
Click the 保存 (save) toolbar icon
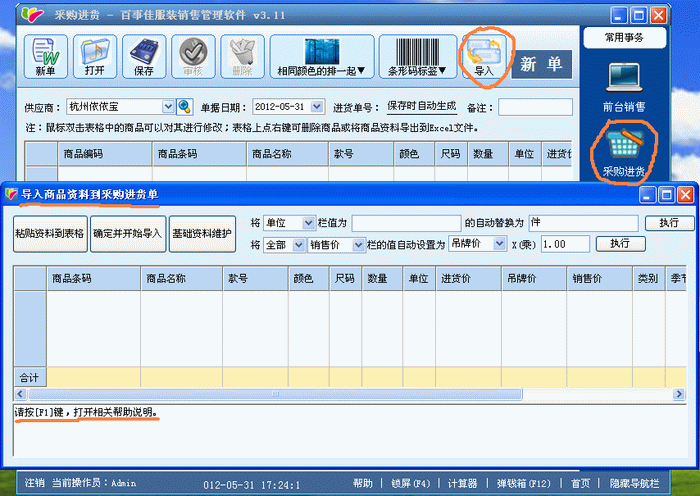tap(144, 57)
